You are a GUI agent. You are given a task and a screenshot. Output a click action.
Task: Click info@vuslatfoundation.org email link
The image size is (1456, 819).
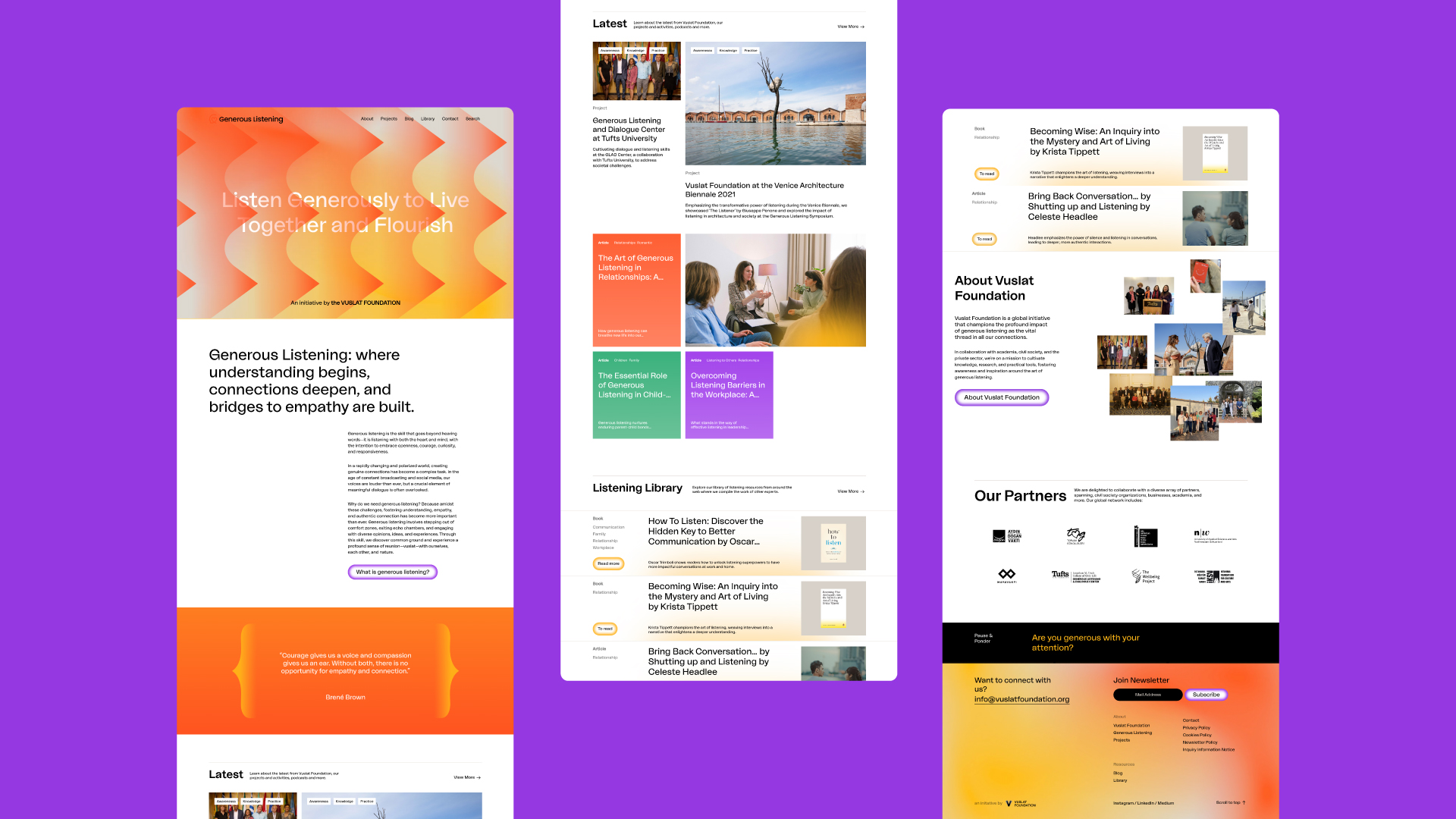[x=1021, y=699]
